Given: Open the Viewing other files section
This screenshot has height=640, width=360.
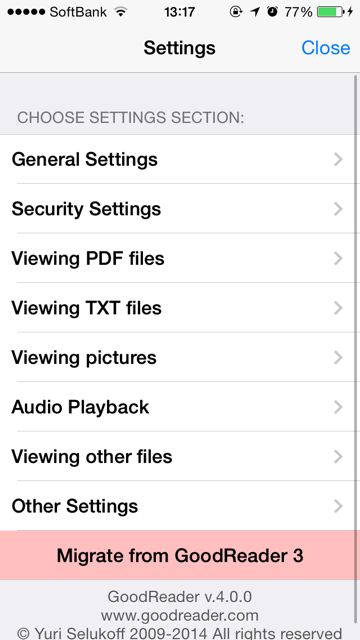Looking at the screenshot, I should coord(178,457).
